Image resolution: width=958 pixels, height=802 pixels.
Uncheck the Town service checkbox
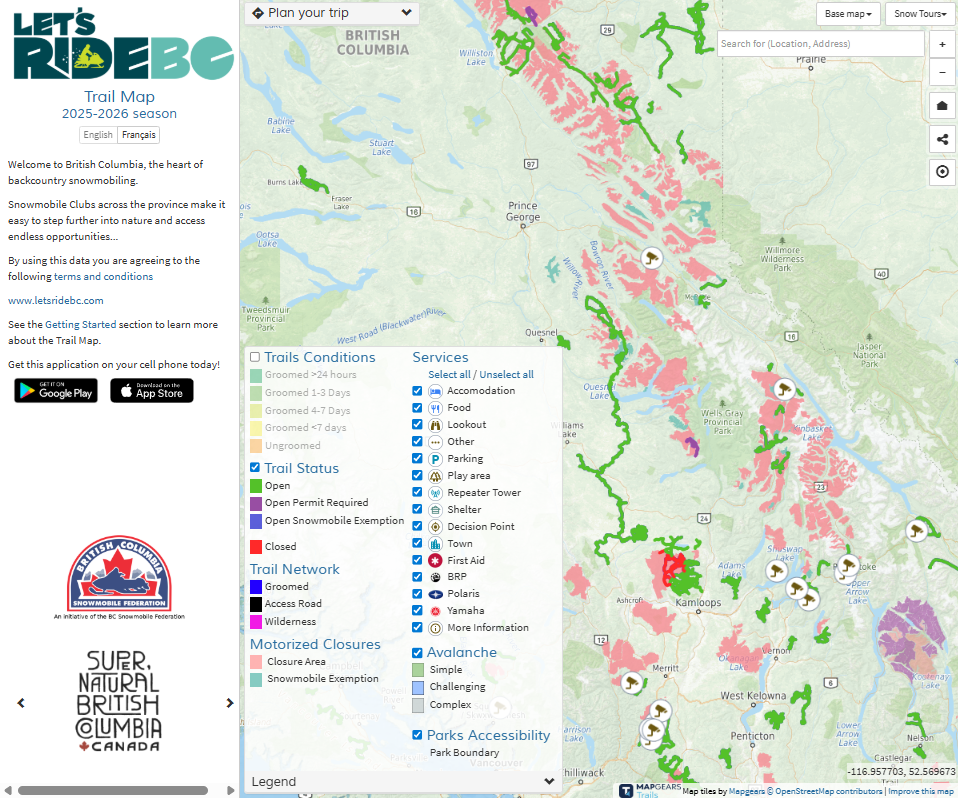click(x=417, y=544)
